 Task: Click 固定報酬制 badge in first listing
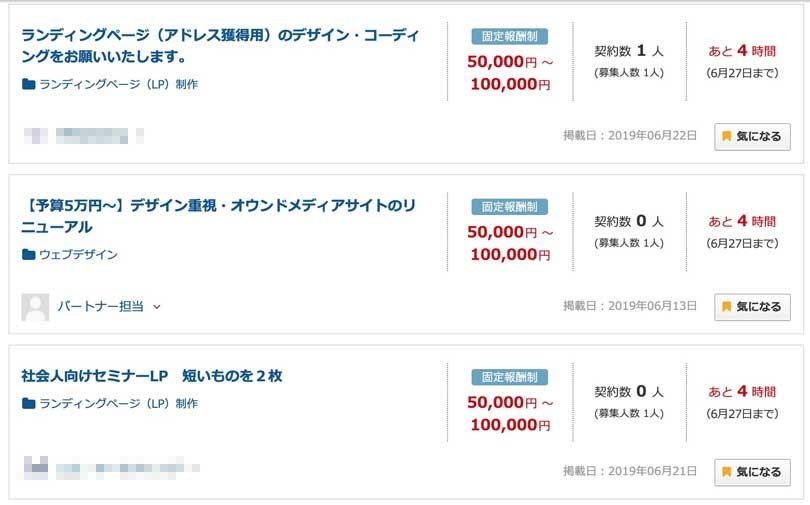pyautogui.click(x=510, y=37)
